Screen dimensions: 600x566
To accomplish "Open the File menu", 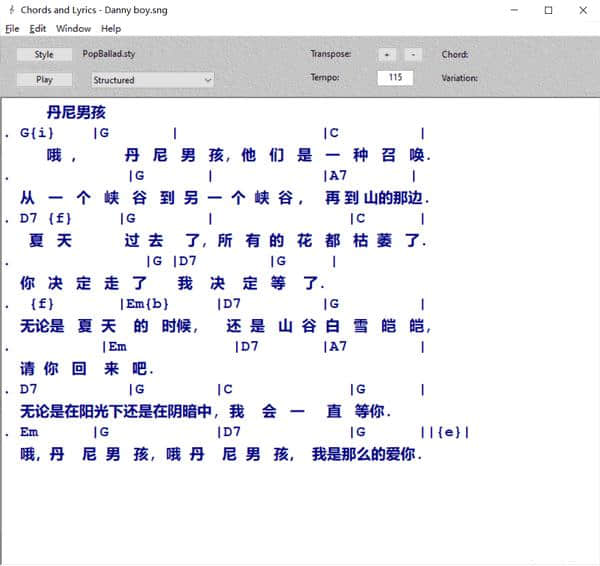I will [x=12, y=29].
